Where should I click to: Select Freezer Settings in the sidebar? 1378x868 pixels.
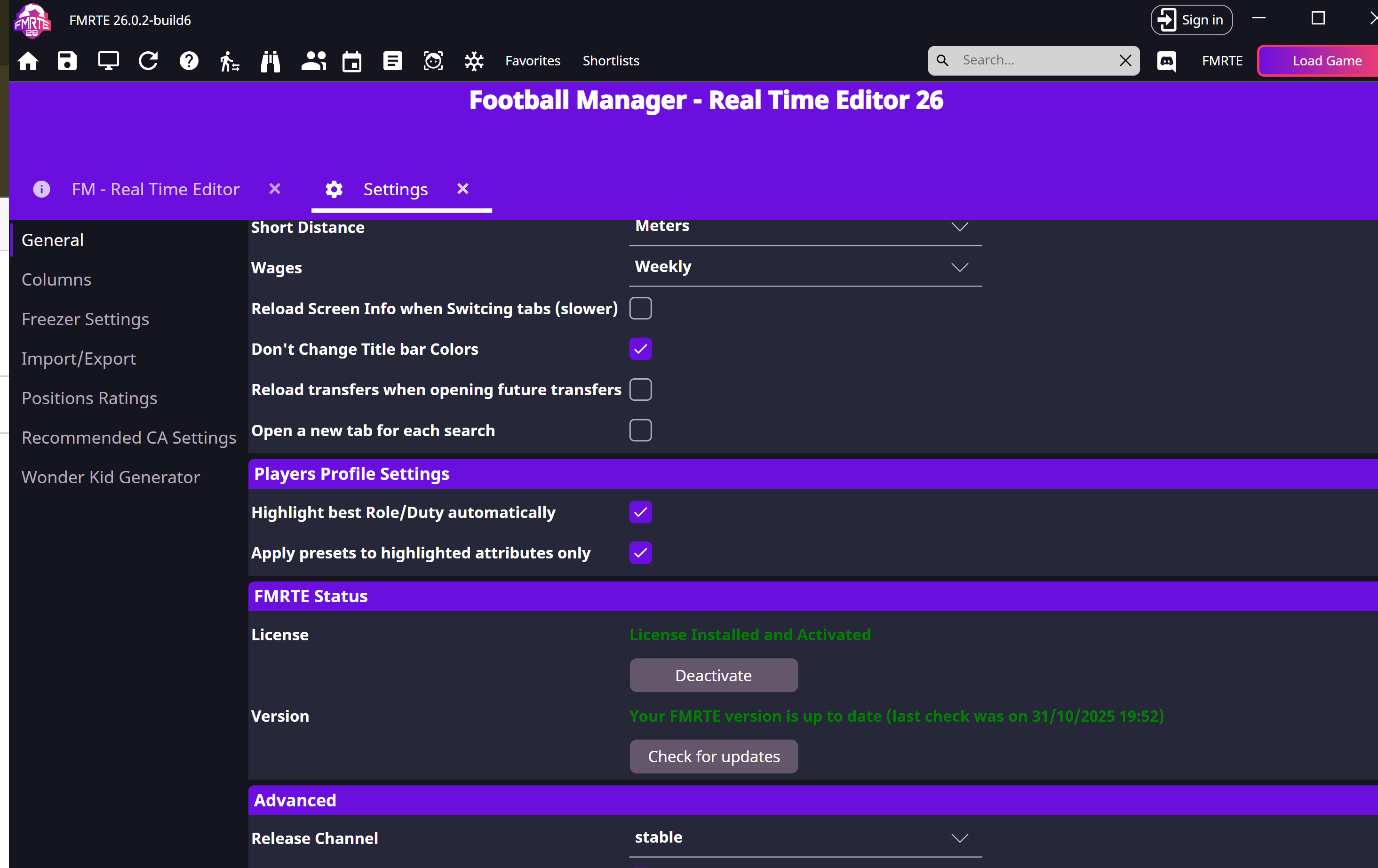point(85,319)
